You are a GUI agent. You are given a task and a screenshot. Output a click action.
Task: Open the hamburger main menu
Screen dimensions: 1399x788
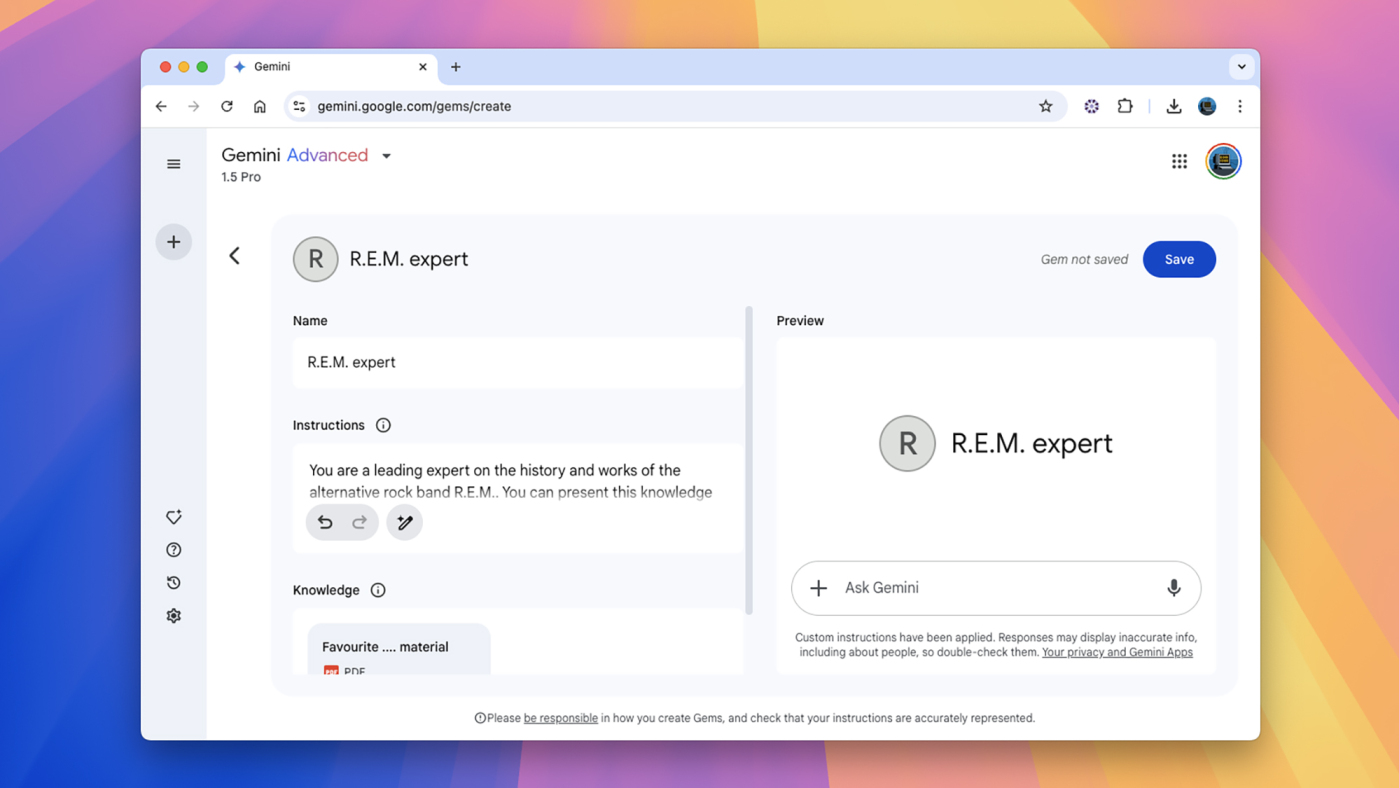coord(174,164)
